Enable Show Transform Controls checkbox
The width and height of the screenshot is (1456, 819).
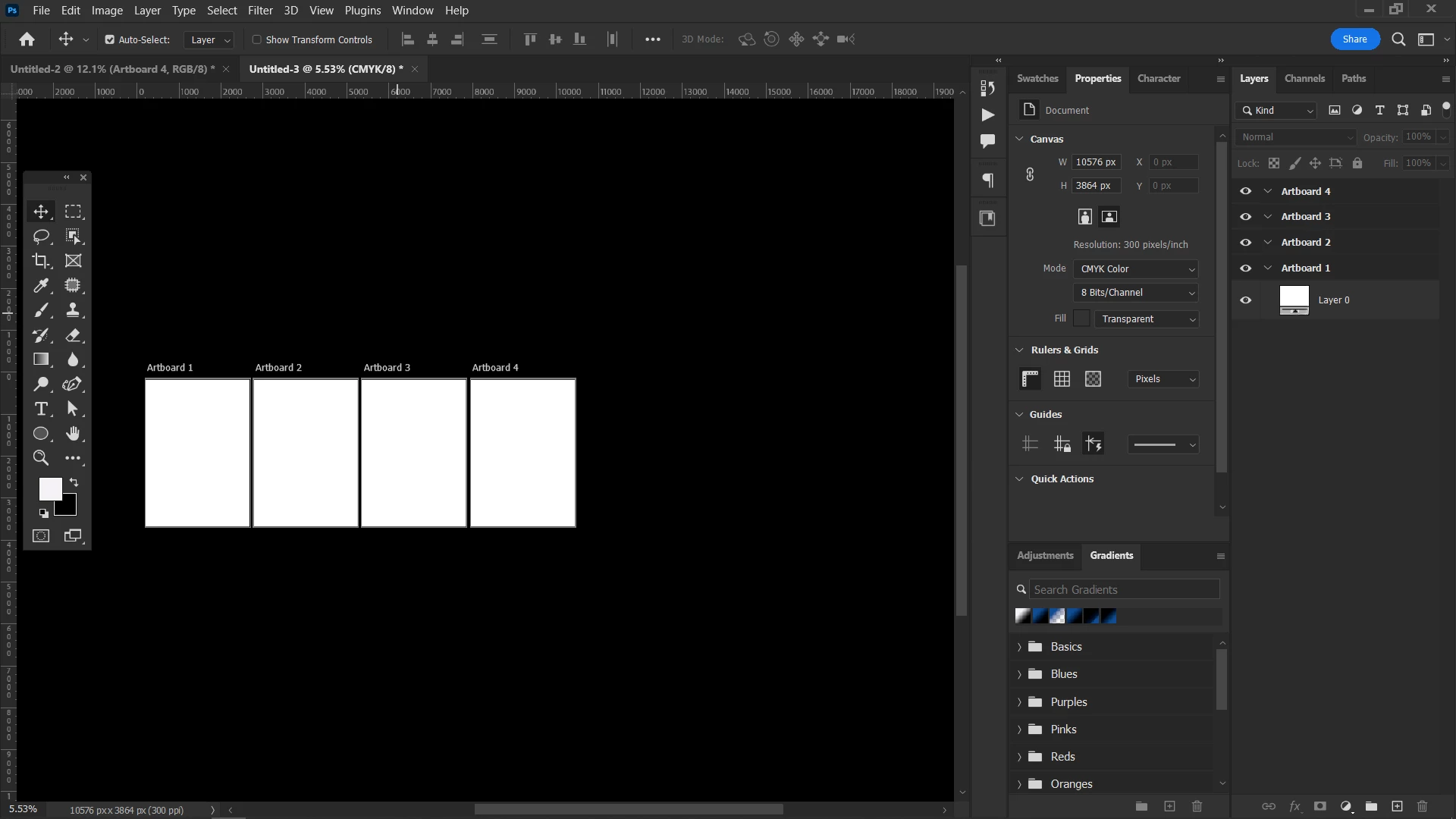point(257,39)
